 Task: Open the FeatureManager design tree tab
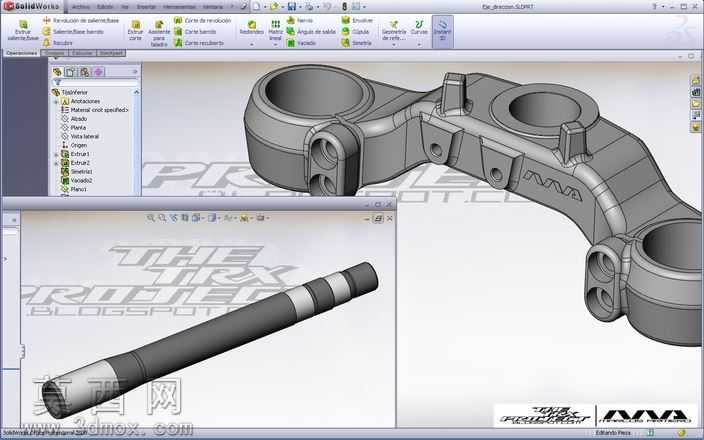(x=57, y=72)
